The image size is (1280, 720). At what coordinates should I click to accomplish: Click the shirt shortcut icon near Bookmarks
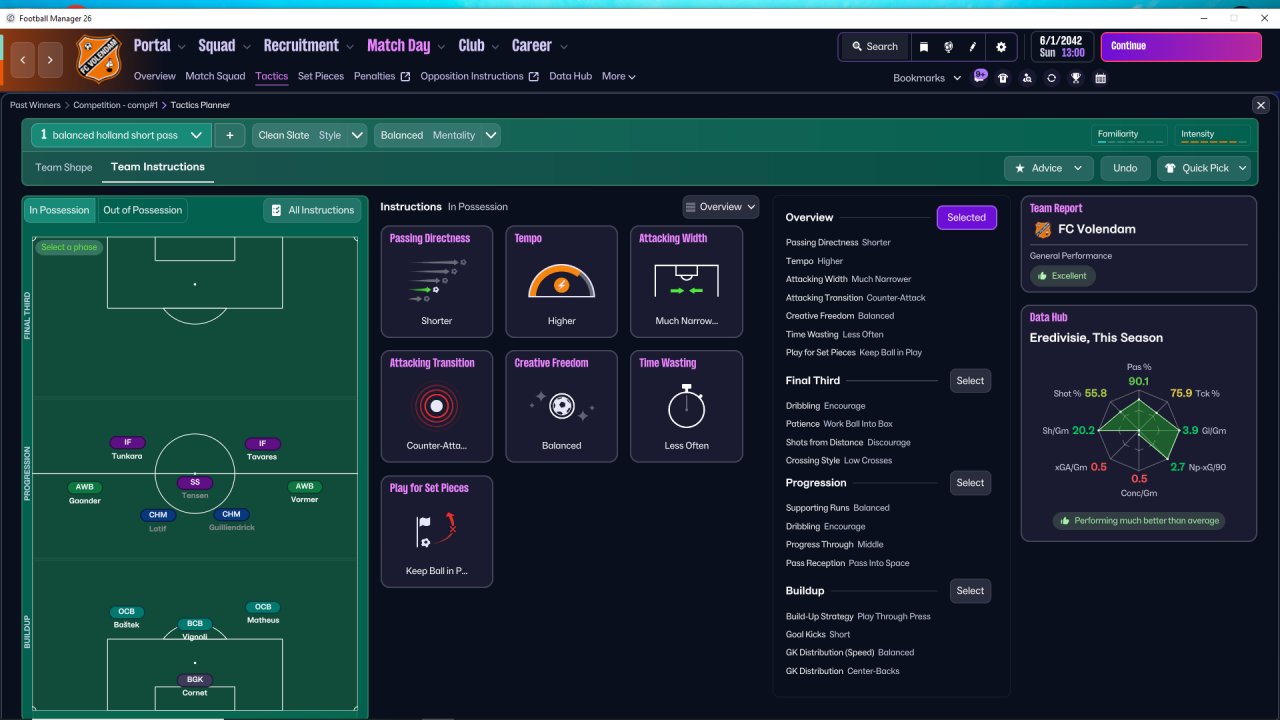[1003, 78]
